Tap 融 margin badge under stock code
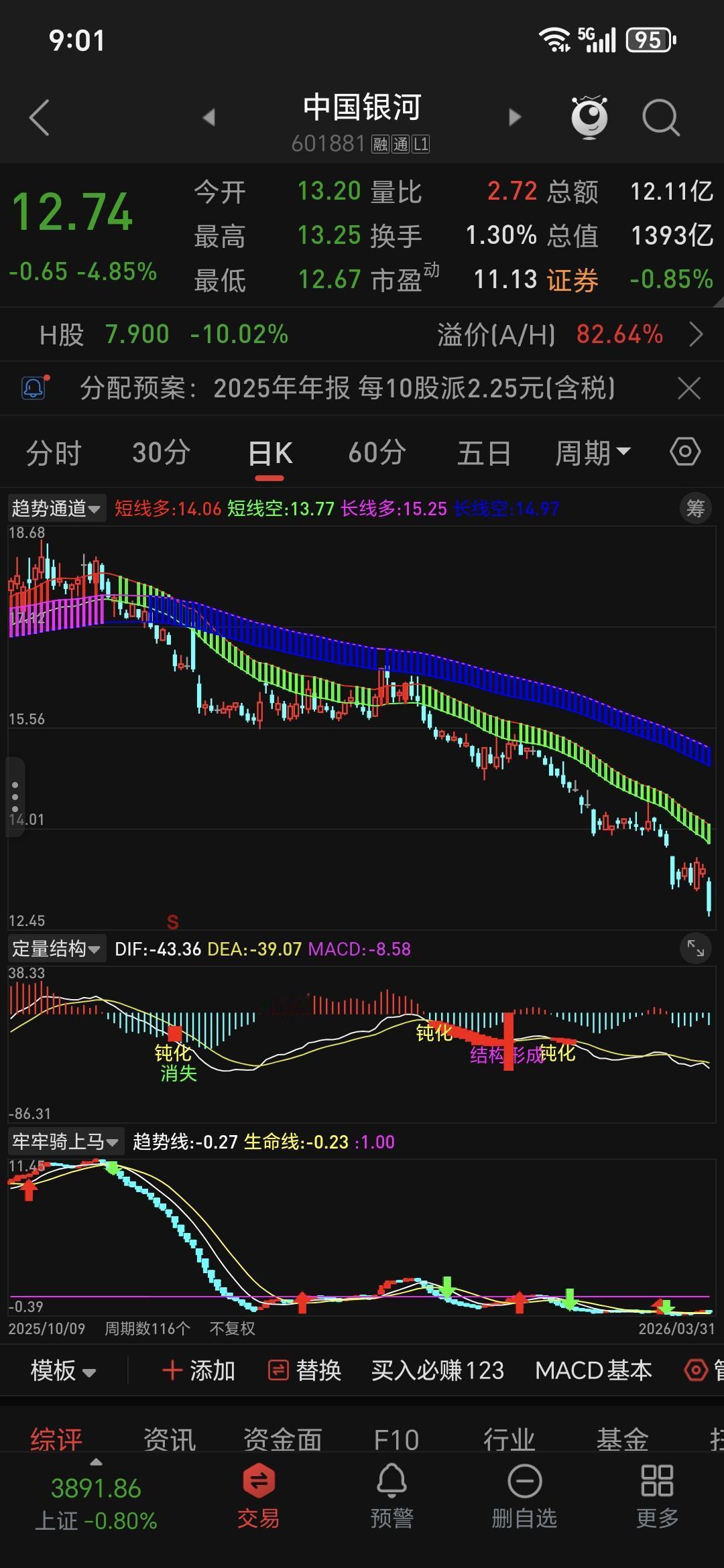 [x=381, y=144]
